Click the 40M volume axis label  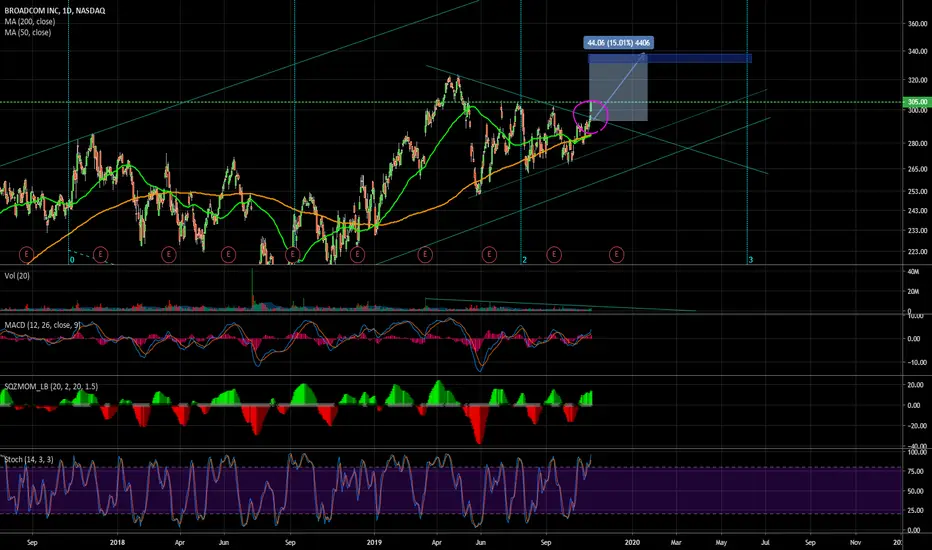(x=914, y=272)
